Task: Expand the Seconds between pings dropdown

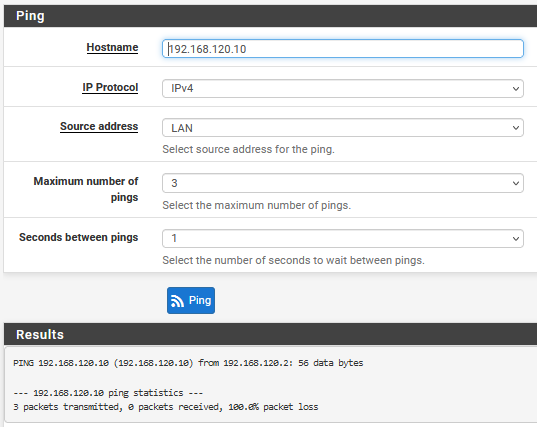Action: click(x=343, y=238)
